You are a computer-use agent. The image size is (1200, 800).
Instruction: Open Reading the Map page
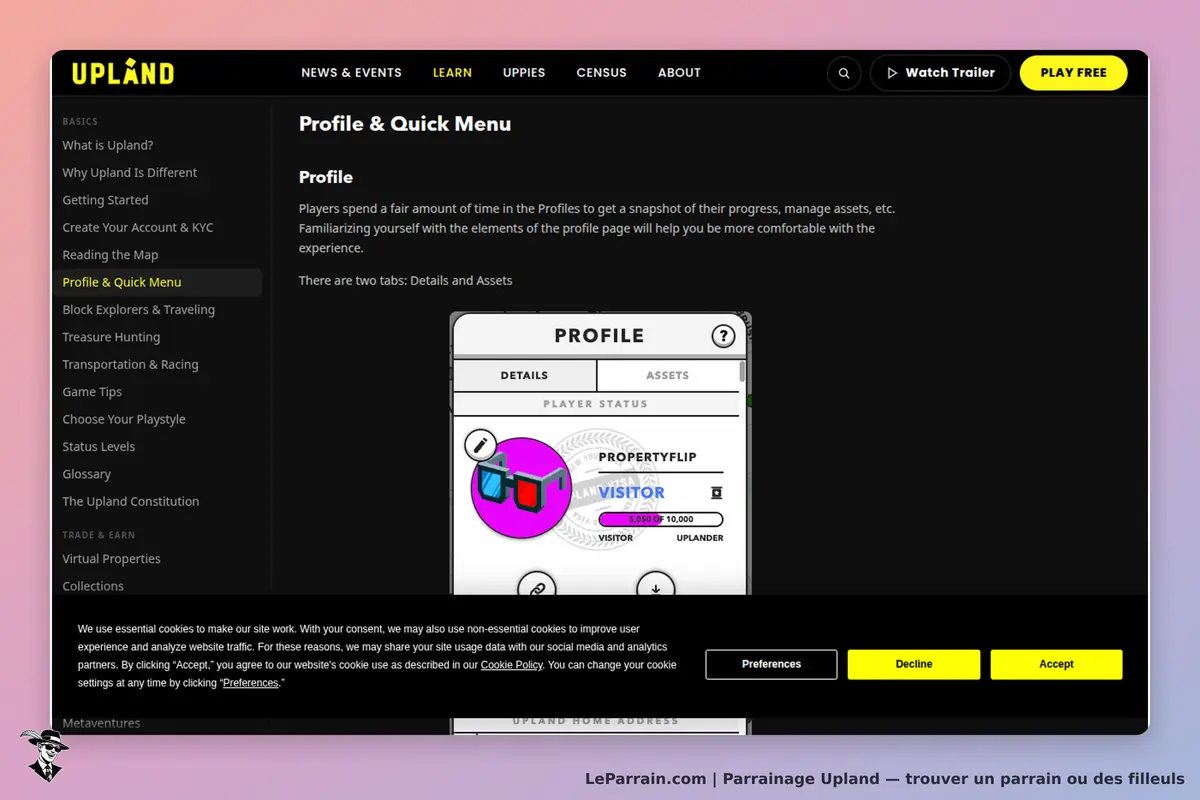click(110, 255)
